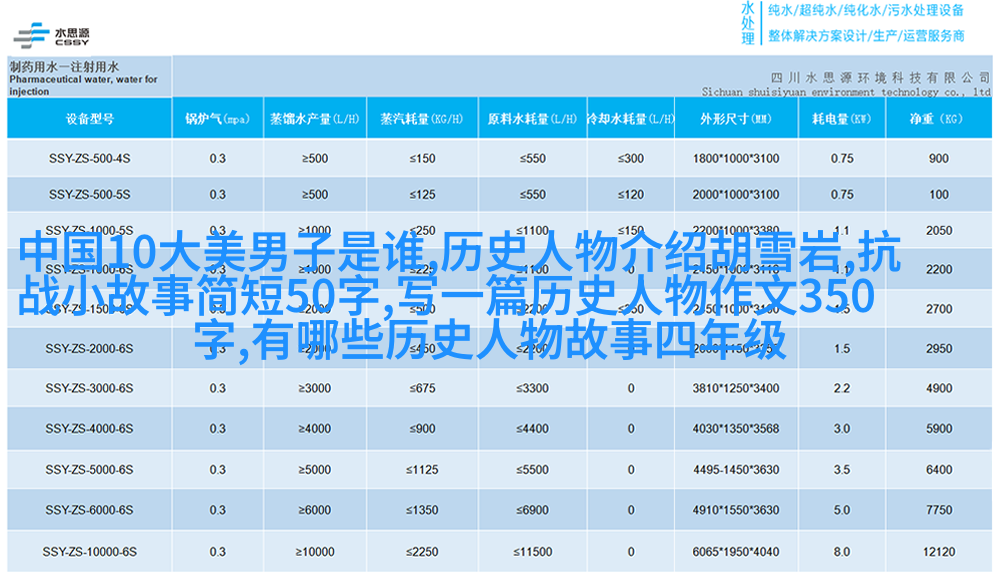Click the 制药用水一注射用水 title text

[64, 66]
